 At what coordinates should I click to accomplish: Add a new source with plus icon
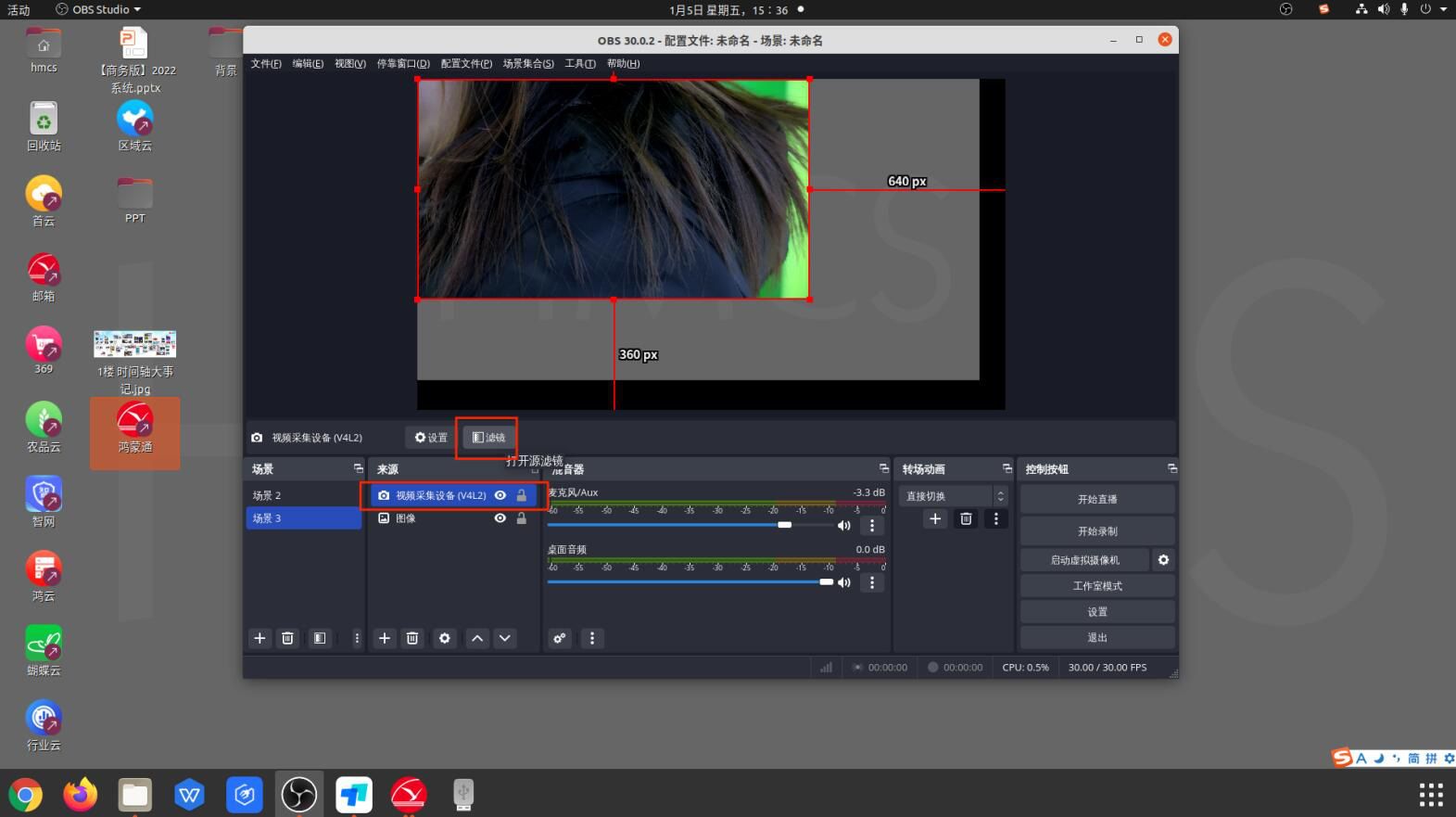[385, 638]
